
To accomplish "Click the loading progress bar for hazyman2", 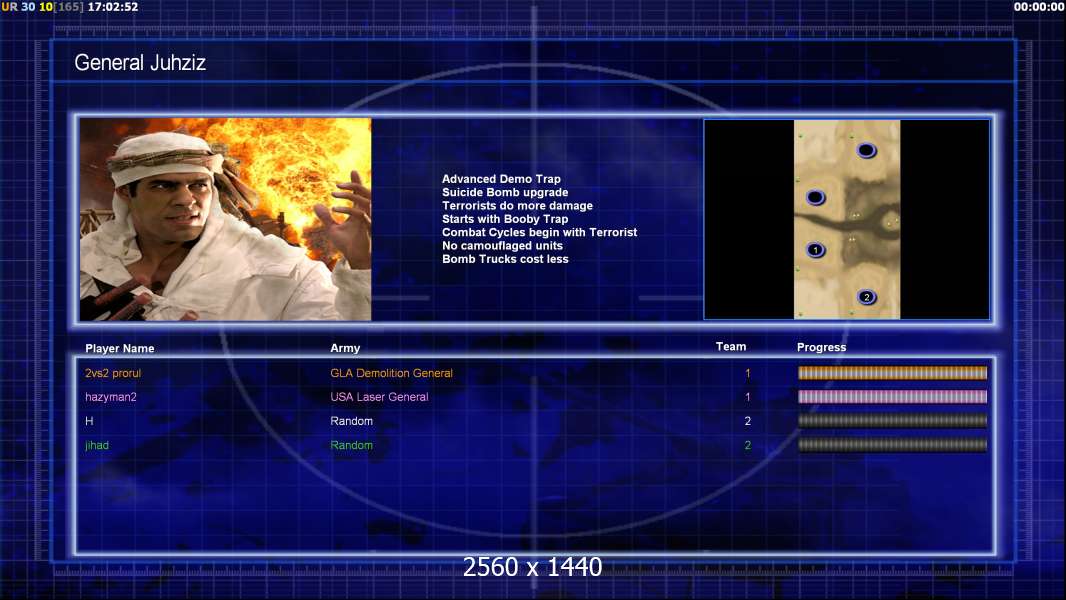I will [892, 397].
